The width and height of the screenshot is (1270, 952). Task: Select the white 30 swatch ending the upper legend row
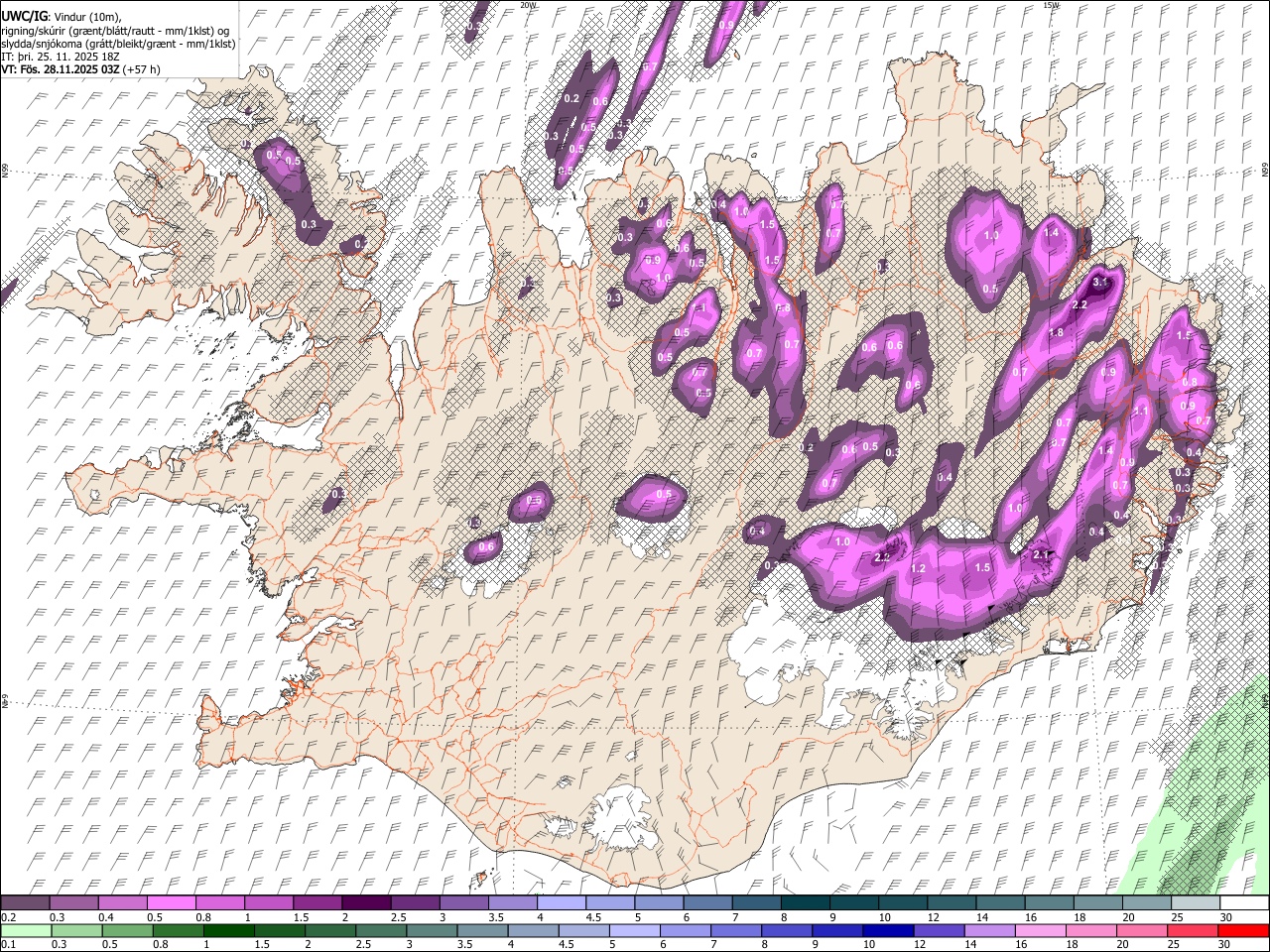coord(1243,902)
